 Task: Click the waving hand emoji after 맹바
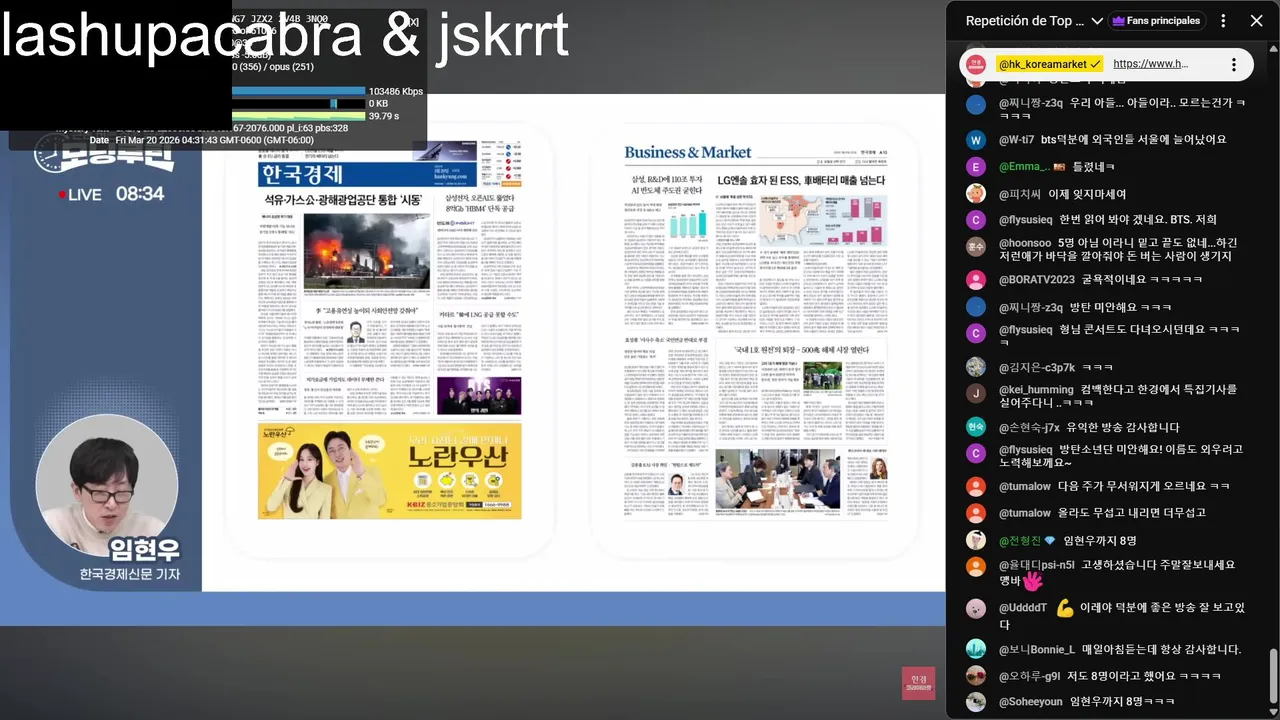[1033, 579]
